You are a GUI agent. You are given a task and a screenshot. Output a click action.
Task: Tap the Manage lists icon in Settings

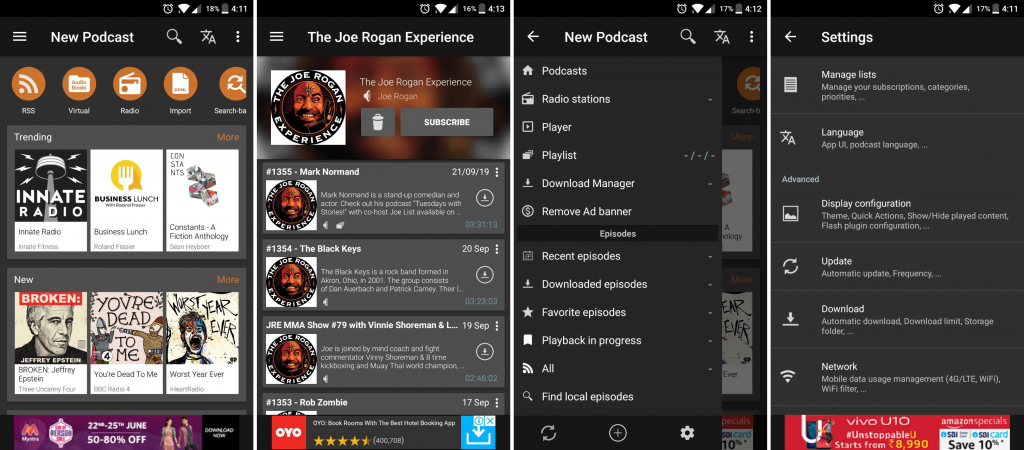790,85
